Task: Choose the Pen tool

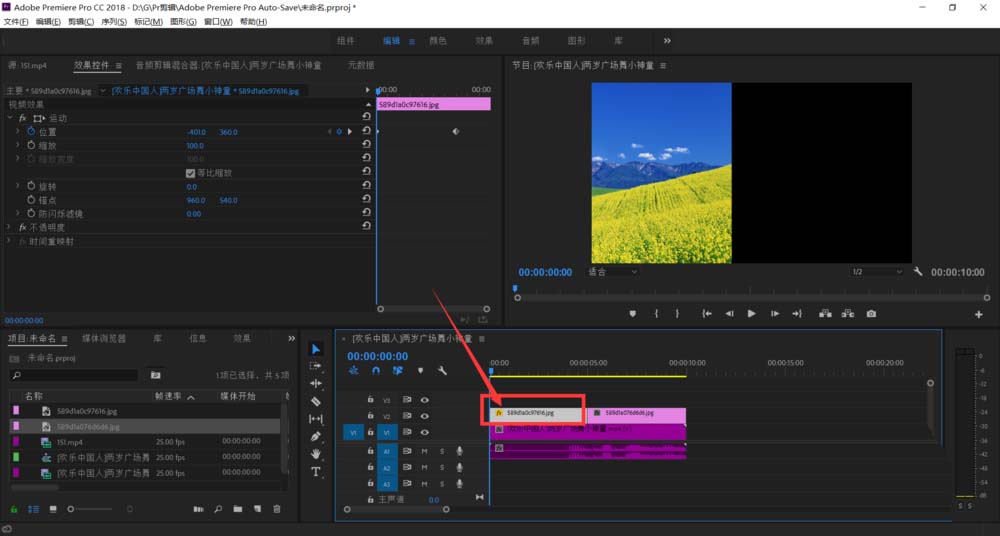Action: click(316, 436)
